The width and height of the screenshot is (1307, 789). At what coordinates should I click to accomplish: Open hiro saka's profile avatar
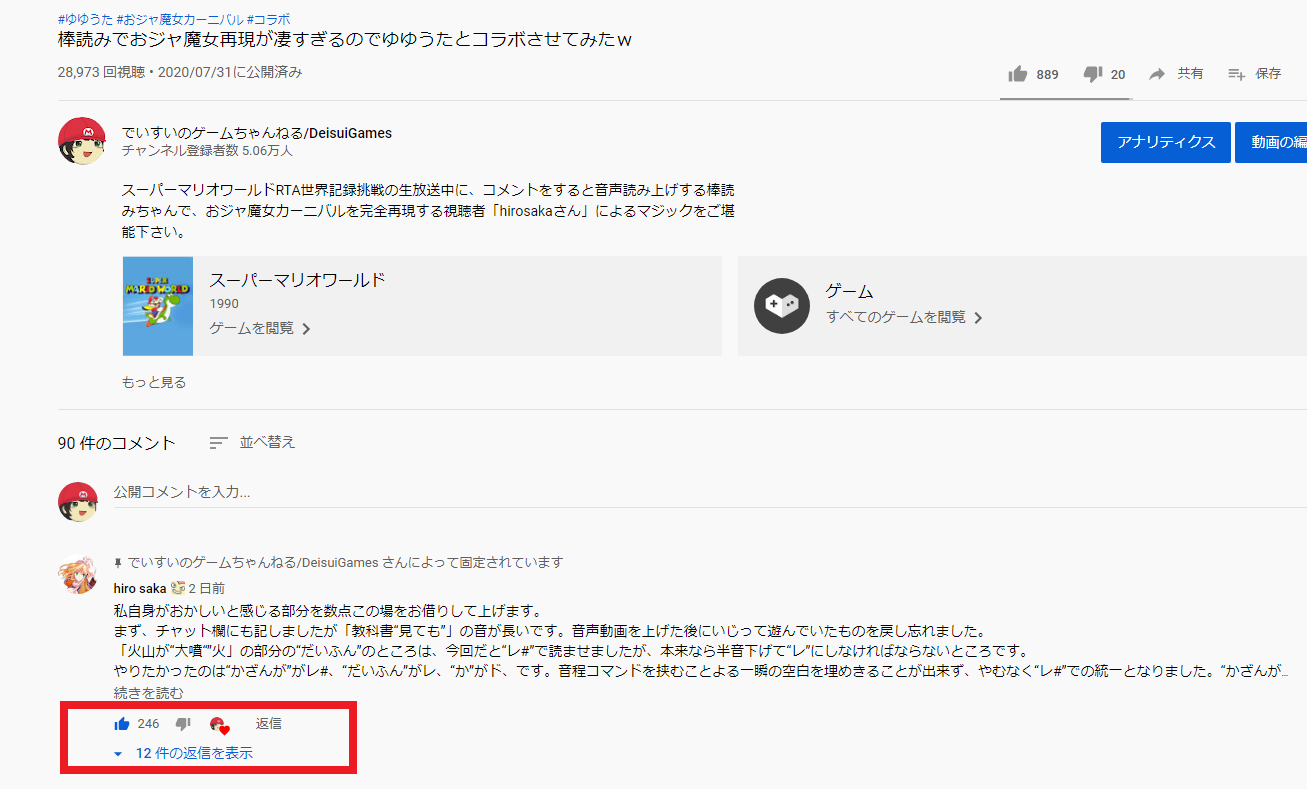click(77, 577)
